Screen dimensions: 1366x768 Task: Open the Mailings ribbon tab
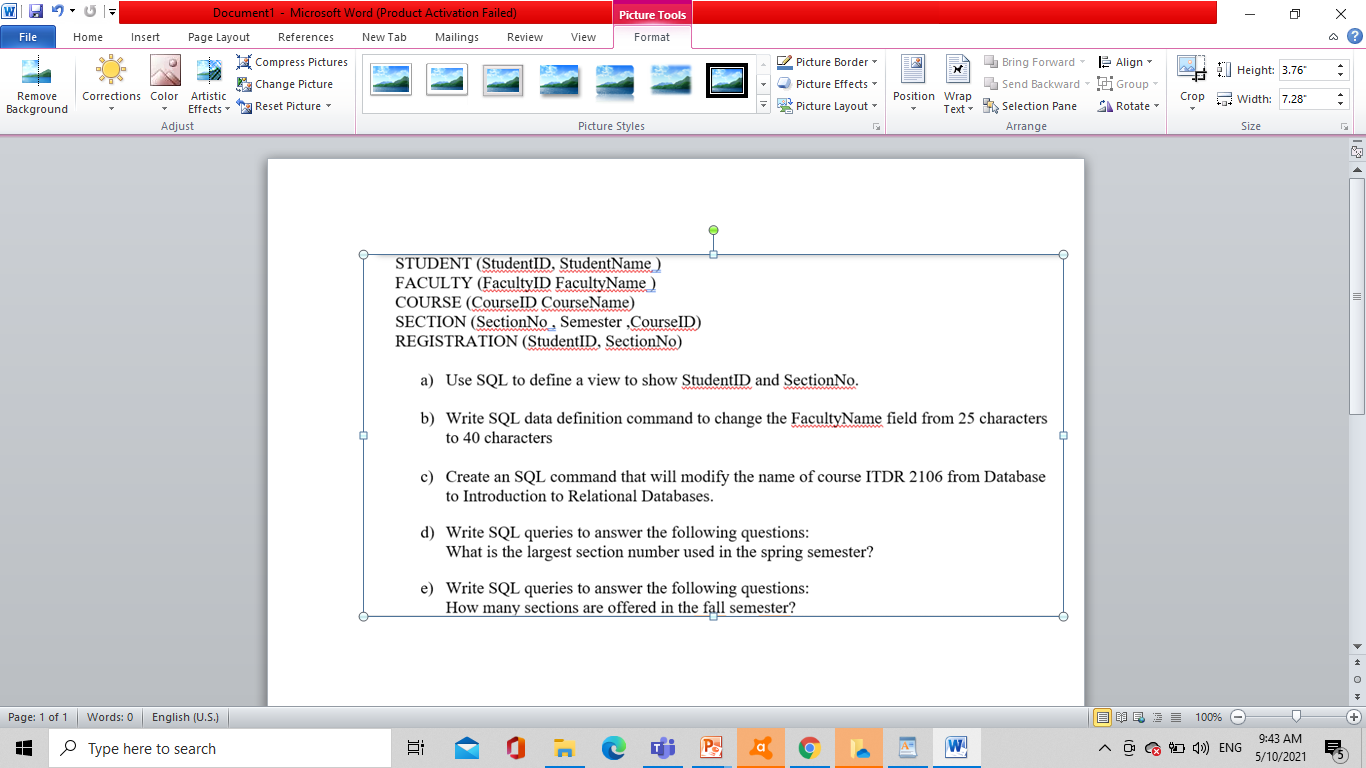pyautogui.click(x=456, y=37)
